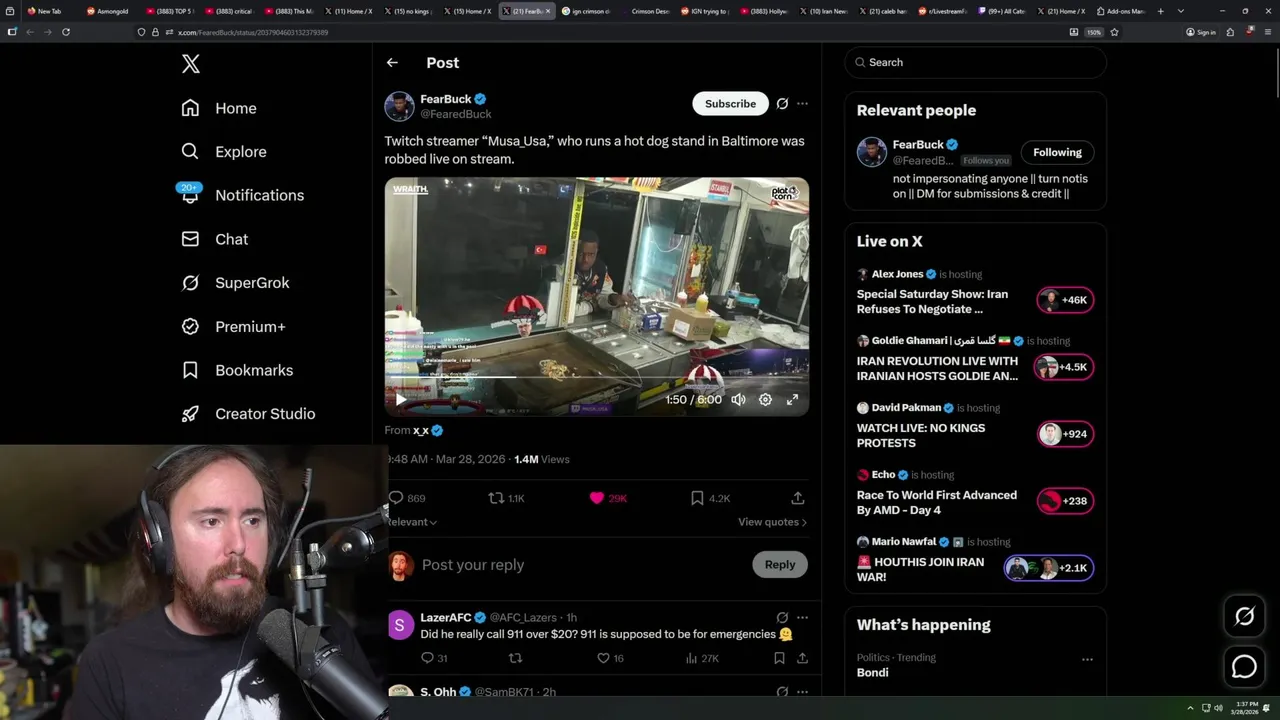Join Goldie Ghamari live +4.5K
Image resolution: width=1280 pixels, height=720 pixels.
pos(1063,367)
